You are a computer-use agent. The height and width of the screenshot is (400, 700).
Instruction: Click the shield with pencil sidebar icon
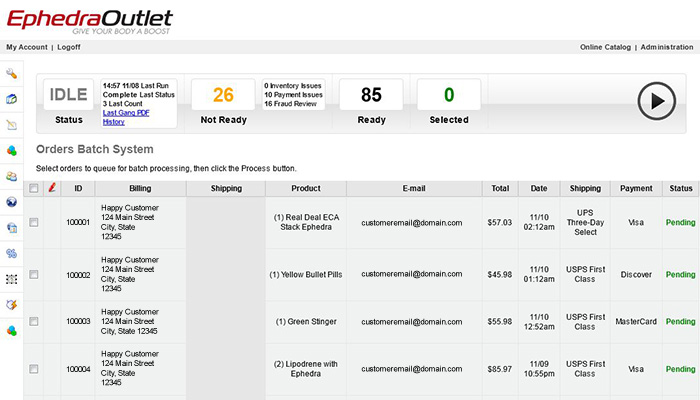pyautogui.click(x=11, y=305)
